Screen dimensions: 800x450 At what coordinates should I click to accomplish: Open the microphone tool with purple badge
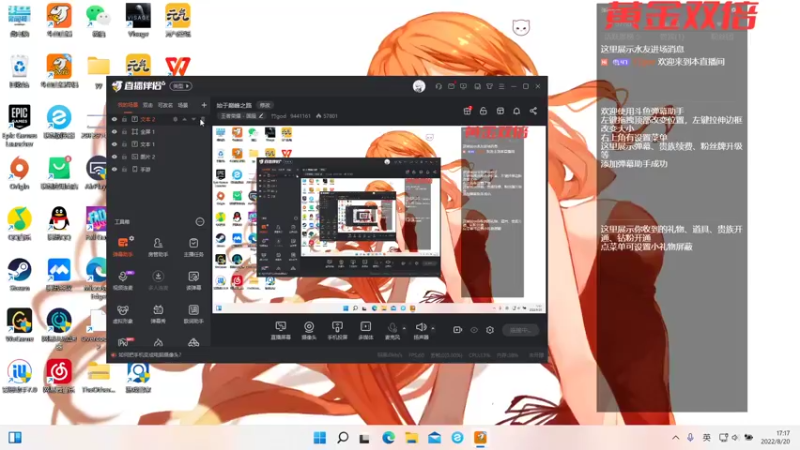tap(122, 280)
